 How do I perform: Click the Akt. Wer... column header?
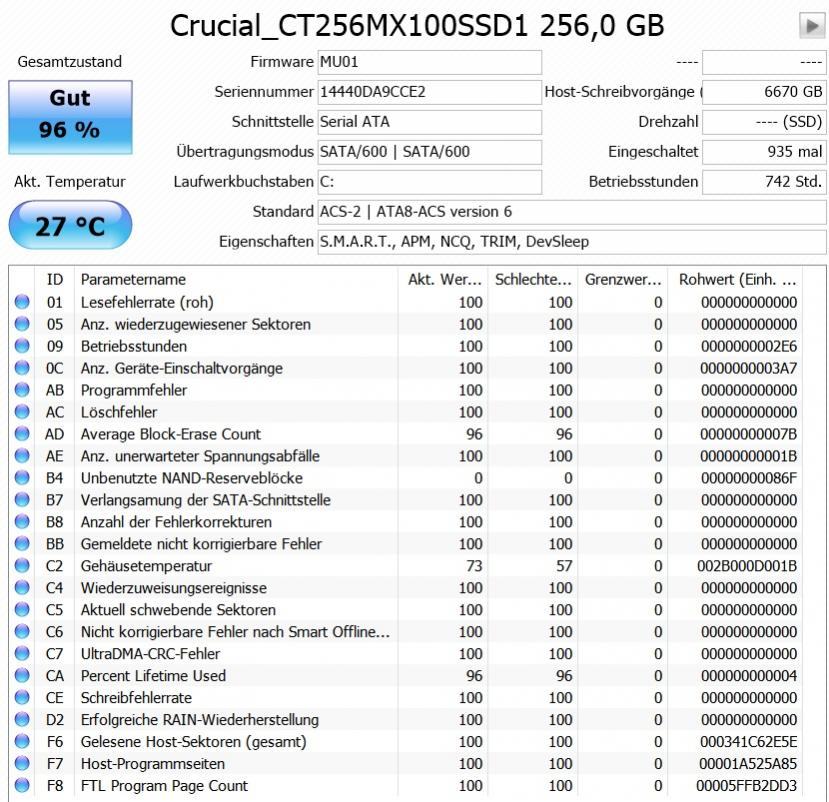[443, 280]
